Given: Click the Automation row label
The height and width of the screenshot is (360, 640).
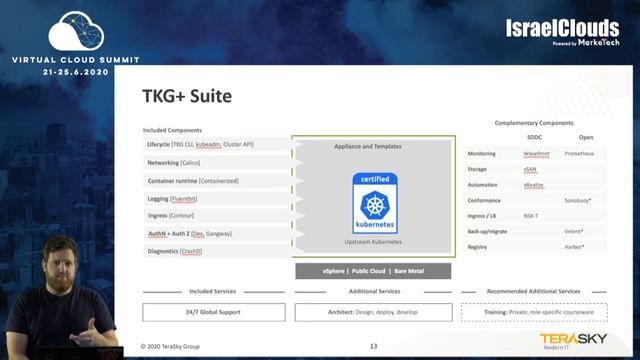Looking at the screenshot, I should (482, 185).
